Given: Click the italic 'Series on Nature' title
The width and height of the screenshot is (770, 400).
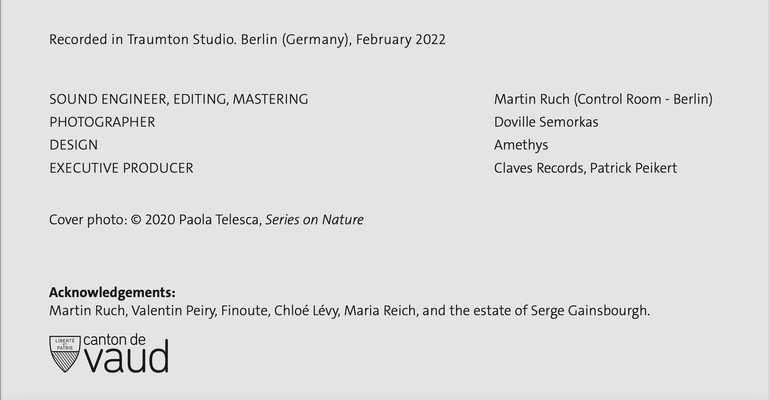Looking at the screenshot, I should [314, 220].
